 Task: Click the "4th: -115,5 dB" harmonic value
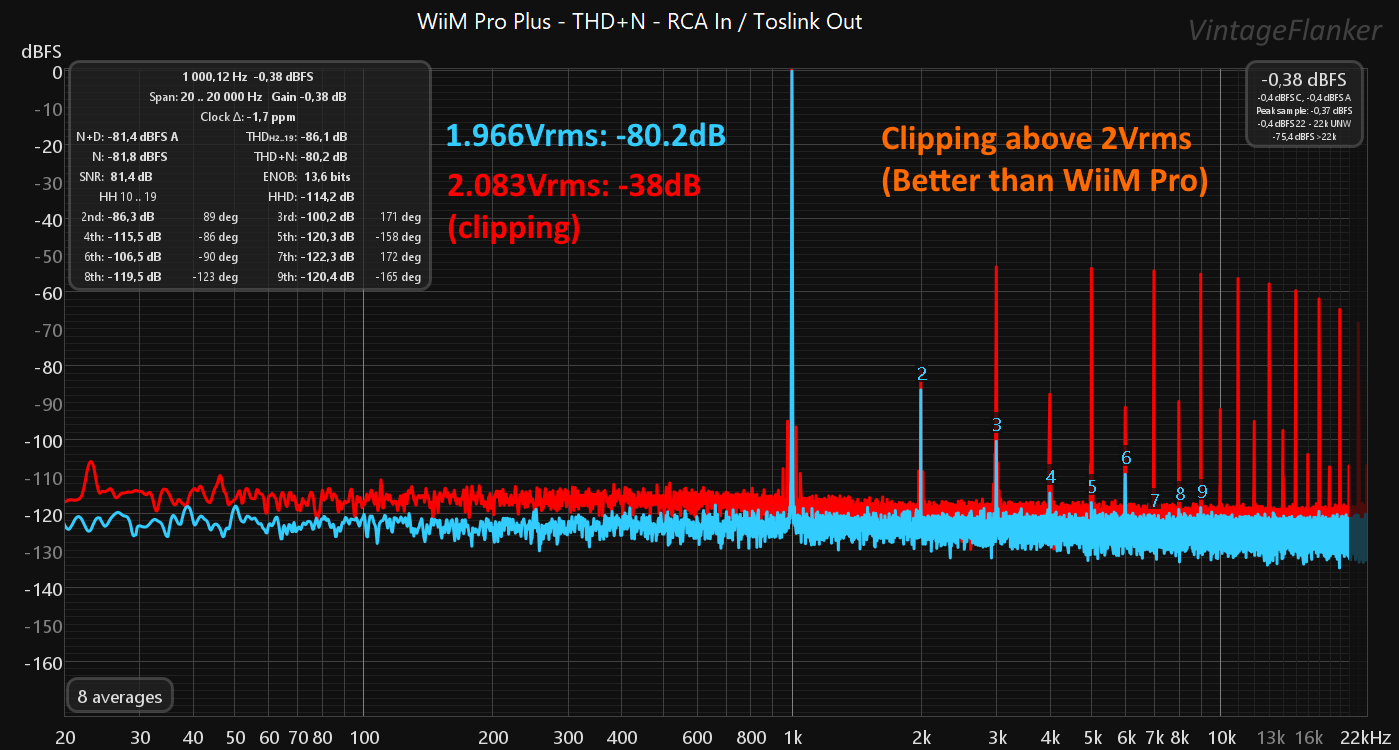coord(121,236)
